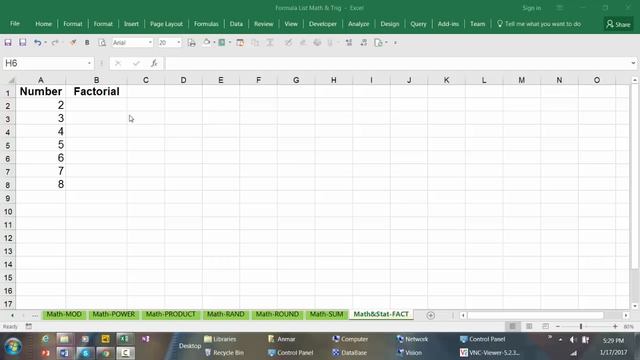The width and height of the screenshot is (640, 360).
Task: Click the Cancel X formula icon
Action: coord(118,63)
